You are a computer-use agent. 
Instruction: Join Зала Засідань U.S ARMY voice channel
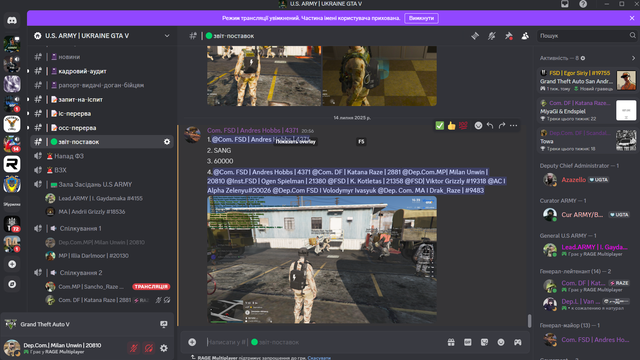102,184
